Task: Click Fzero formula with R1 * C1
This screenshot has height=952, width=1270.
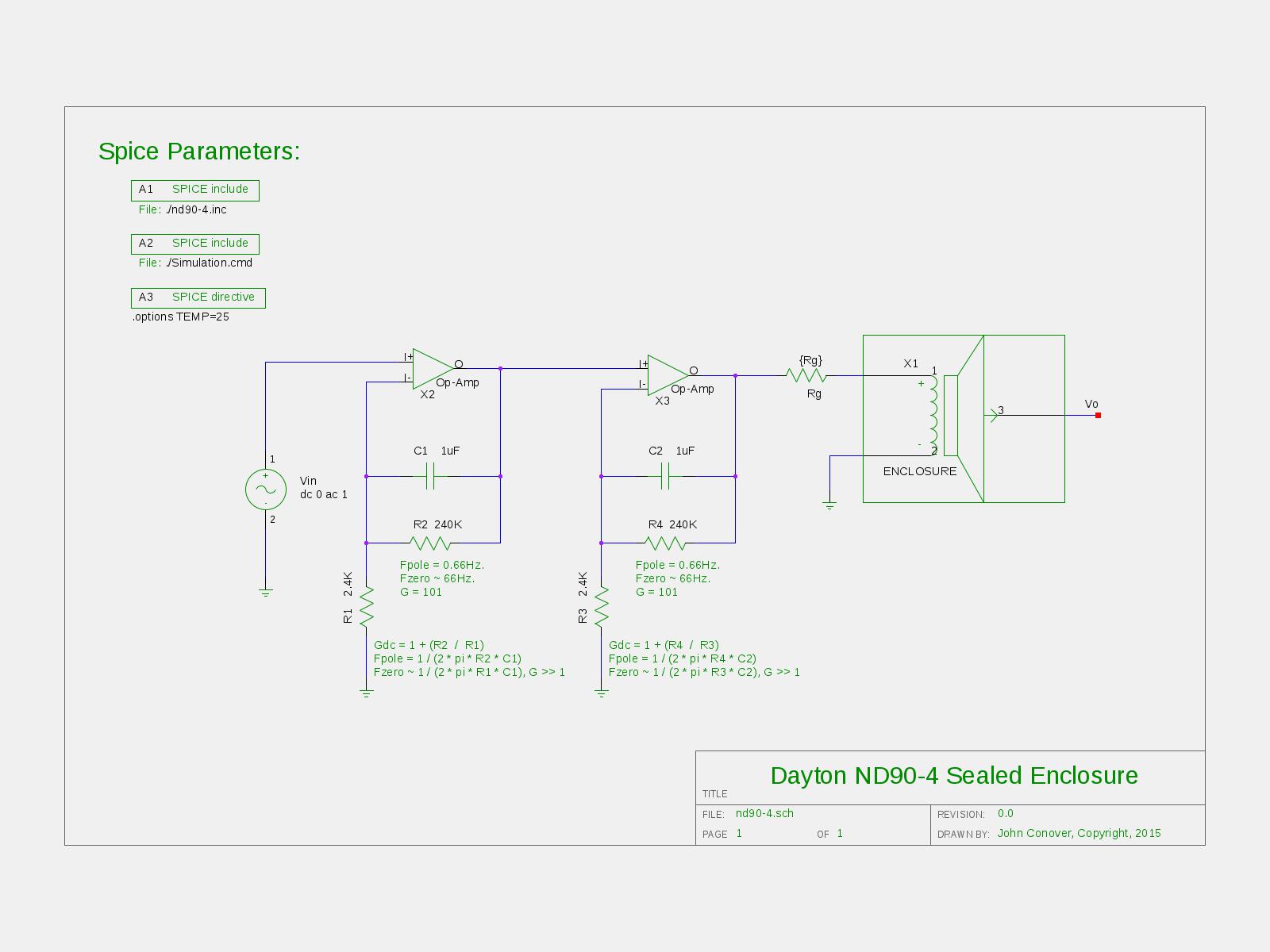Action: point(469,672)
